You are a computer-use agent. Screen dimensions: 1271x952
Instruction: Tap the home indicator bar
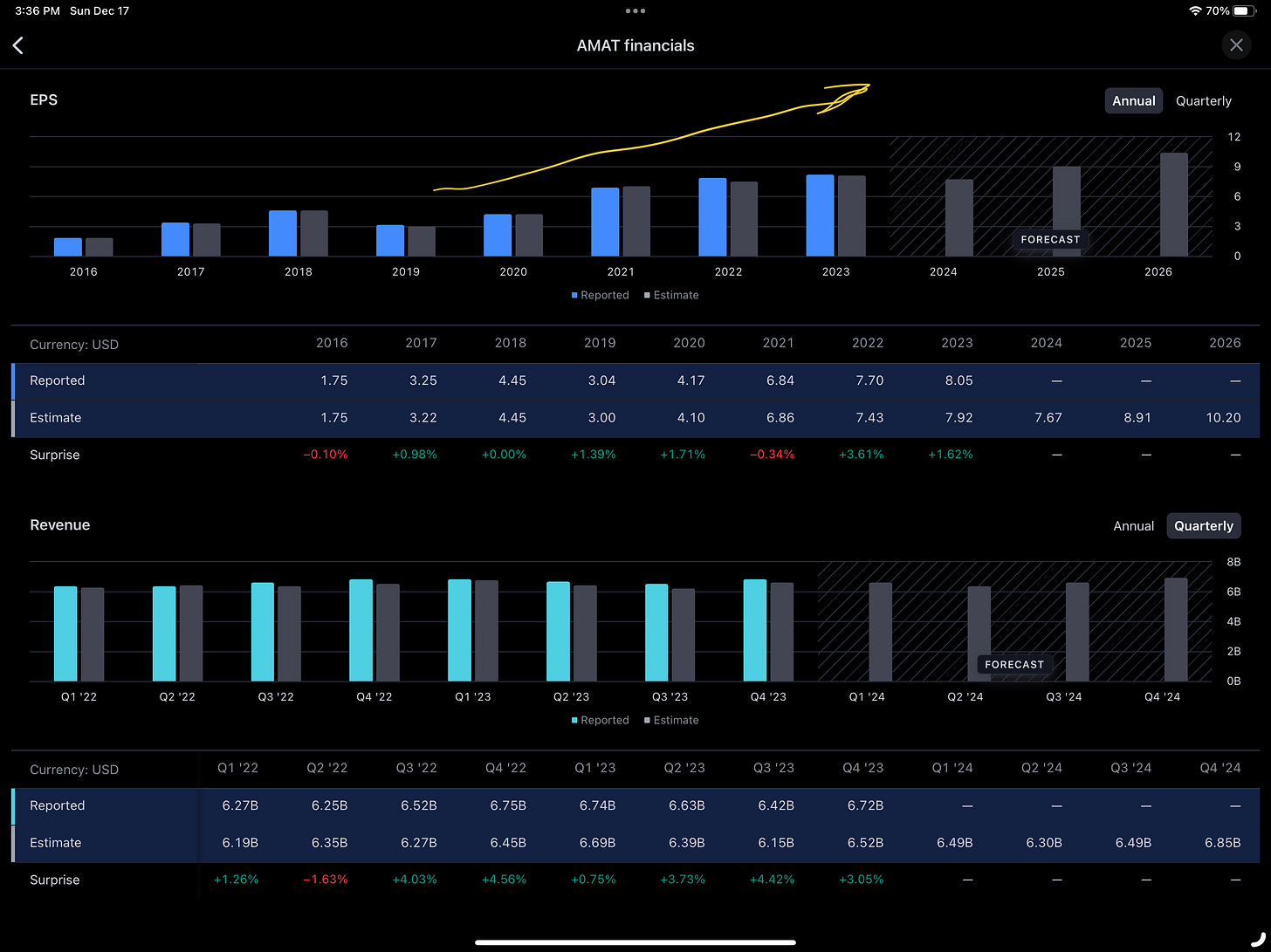635,942
